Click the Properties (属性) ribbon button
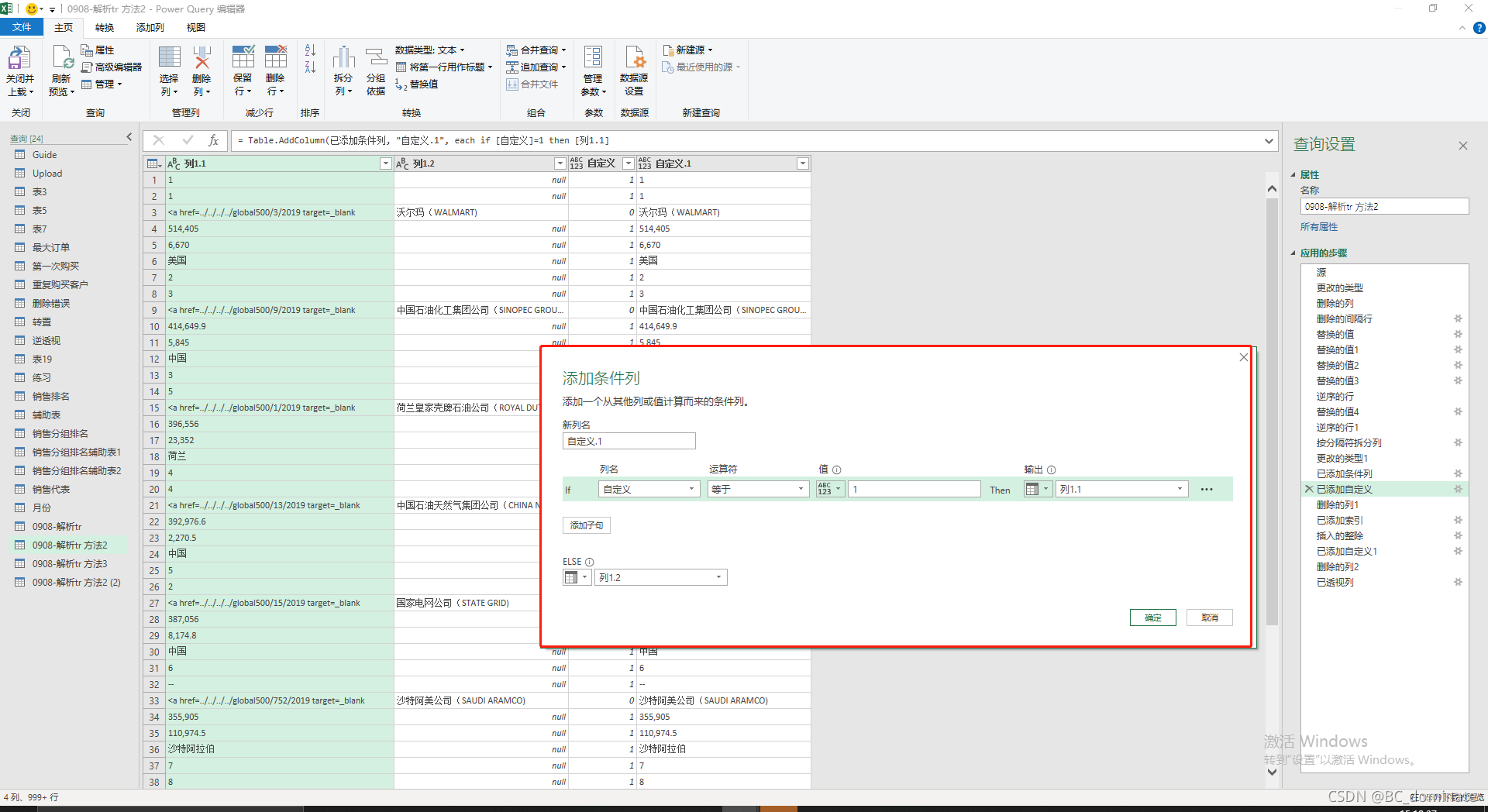This screenshot has height=812, width=1488. (x=98, y=50)
